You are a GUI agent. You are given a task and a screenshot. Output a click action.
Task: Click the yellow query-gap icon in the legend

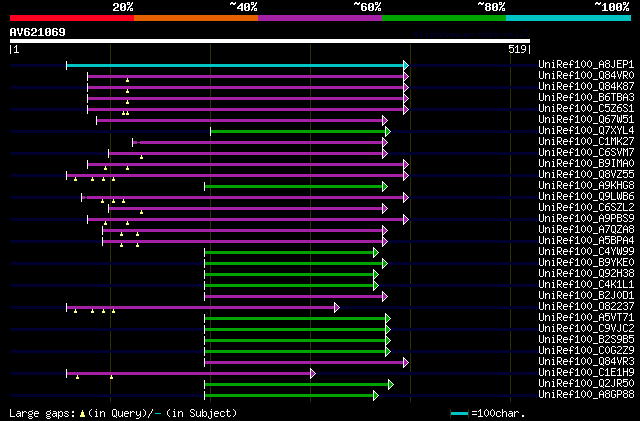point(82,414)
